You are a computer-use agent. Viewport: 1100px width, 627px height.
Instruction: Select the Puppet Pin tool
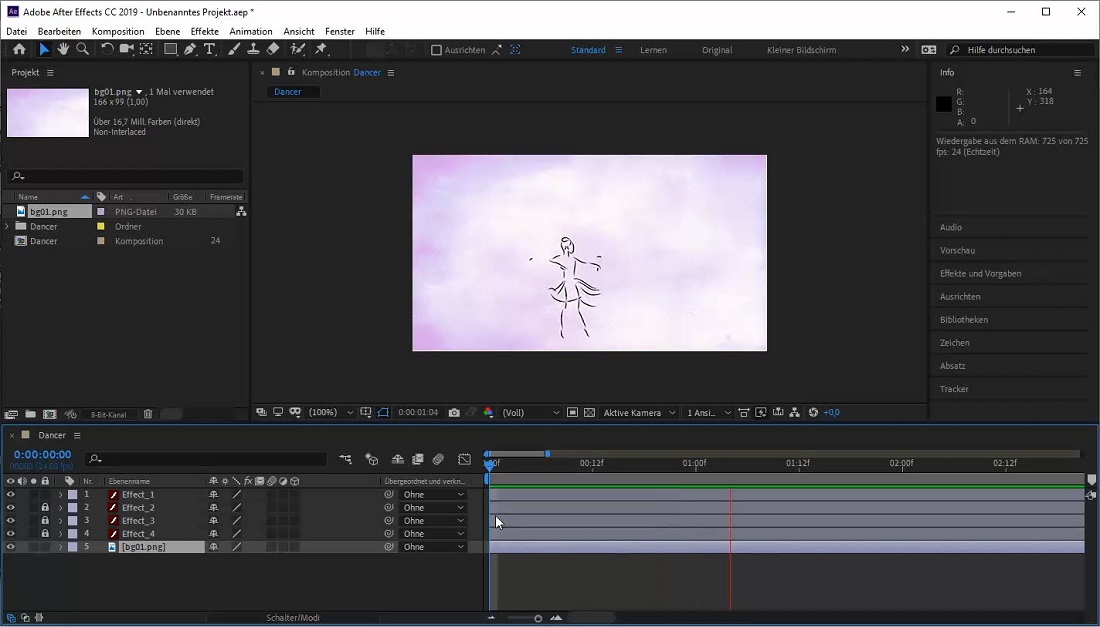[x=321, y=49]
